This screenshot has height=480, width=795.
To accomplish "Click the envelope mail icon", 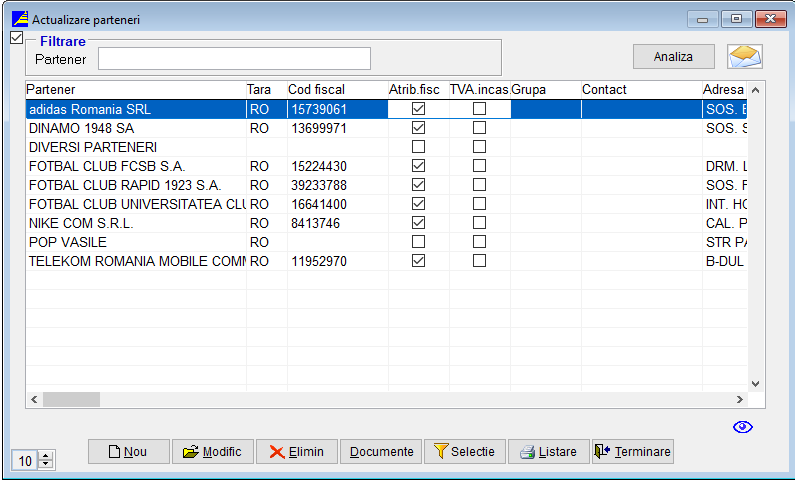I will coord(743,57).
